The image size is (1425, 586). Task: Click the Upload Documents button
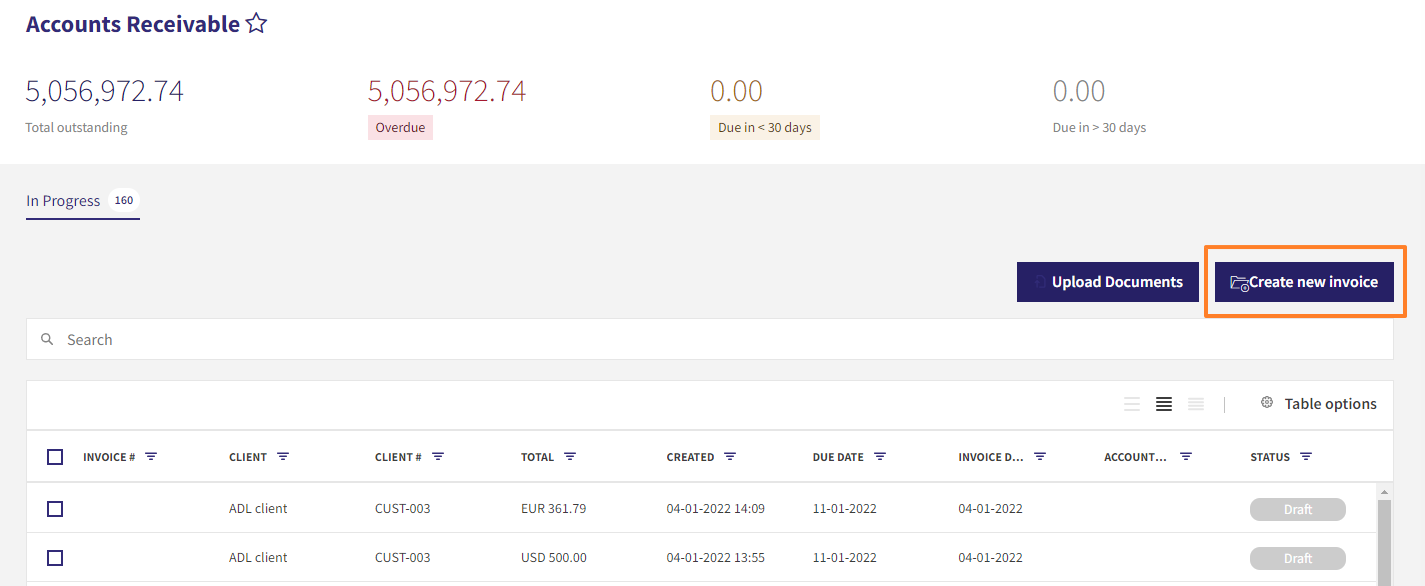coord(1108,282)
